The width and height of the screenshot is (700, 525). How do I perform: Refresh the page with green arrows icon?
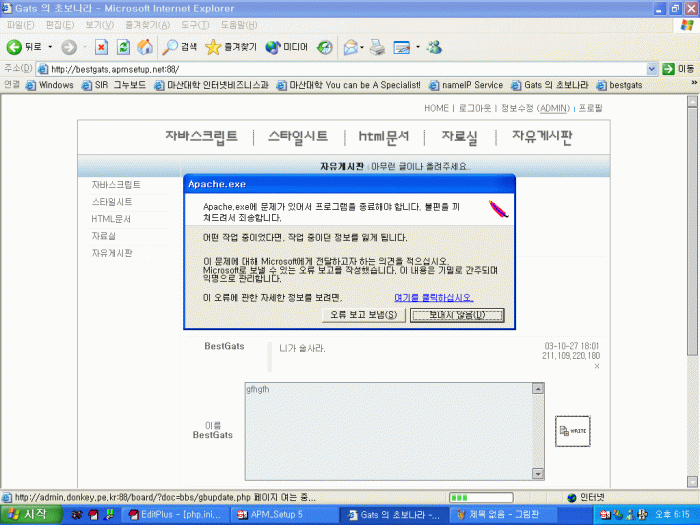click(123, 47)
